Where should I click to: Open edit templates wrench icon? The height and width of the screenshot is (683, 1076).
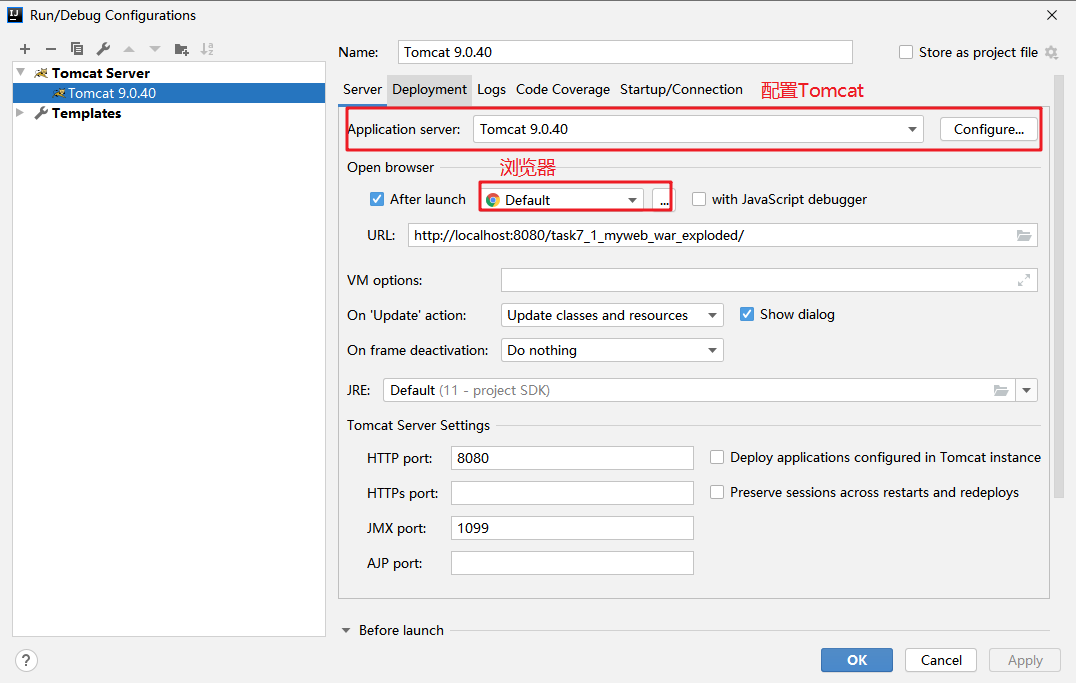click(x=103, y=49)
